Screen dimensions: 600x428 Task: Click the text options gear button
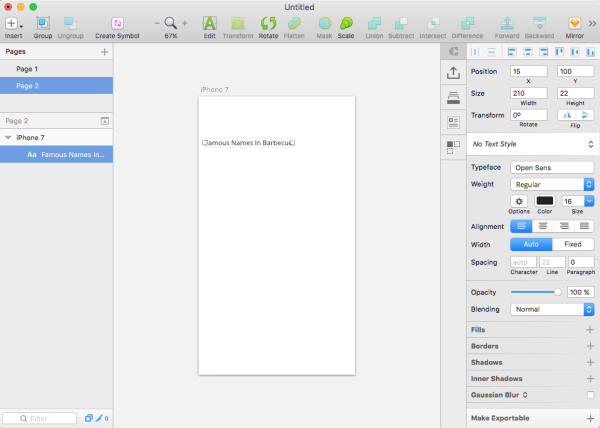(x=519, y=201)
